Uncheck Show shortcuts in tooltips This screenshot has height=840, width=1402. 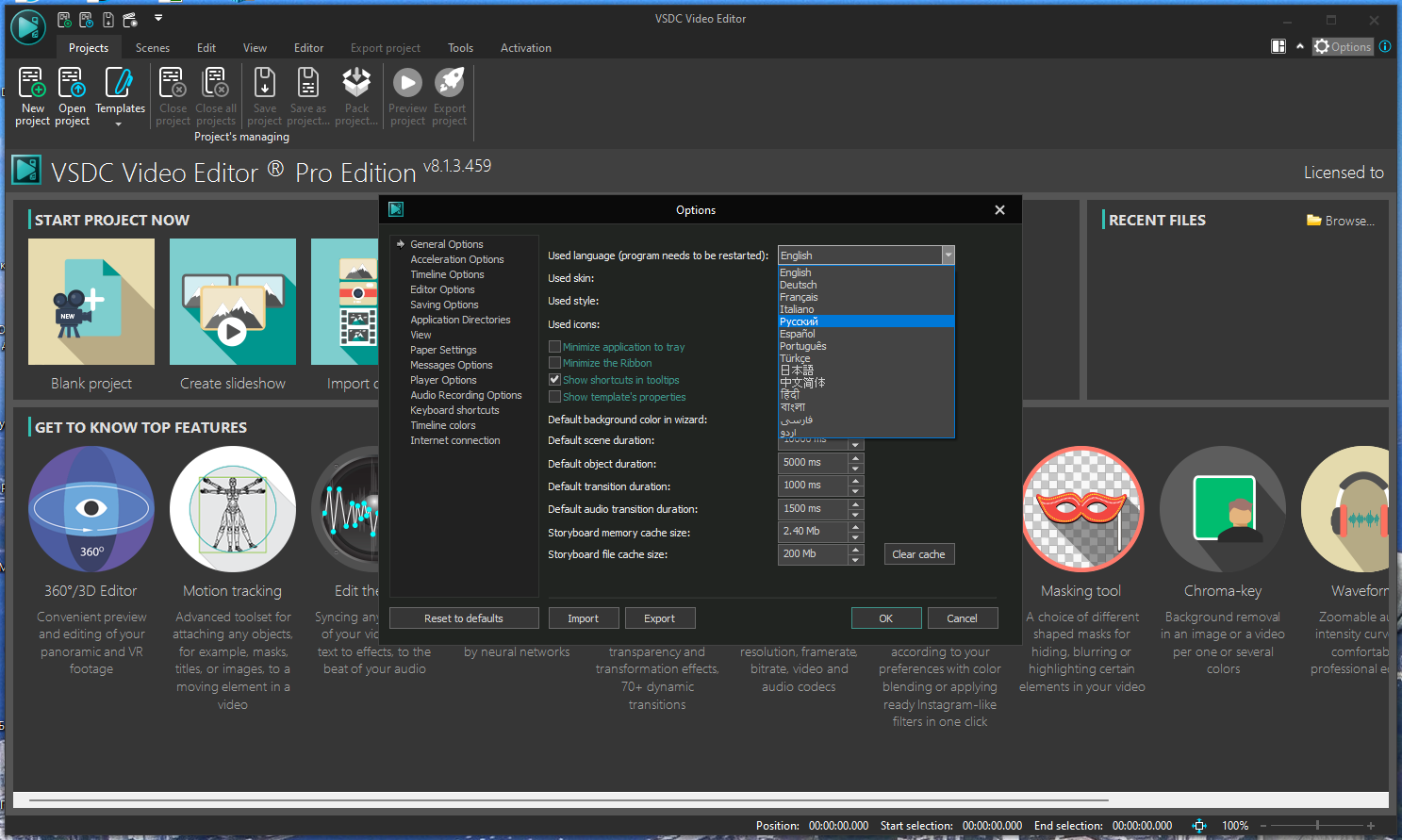555,380
